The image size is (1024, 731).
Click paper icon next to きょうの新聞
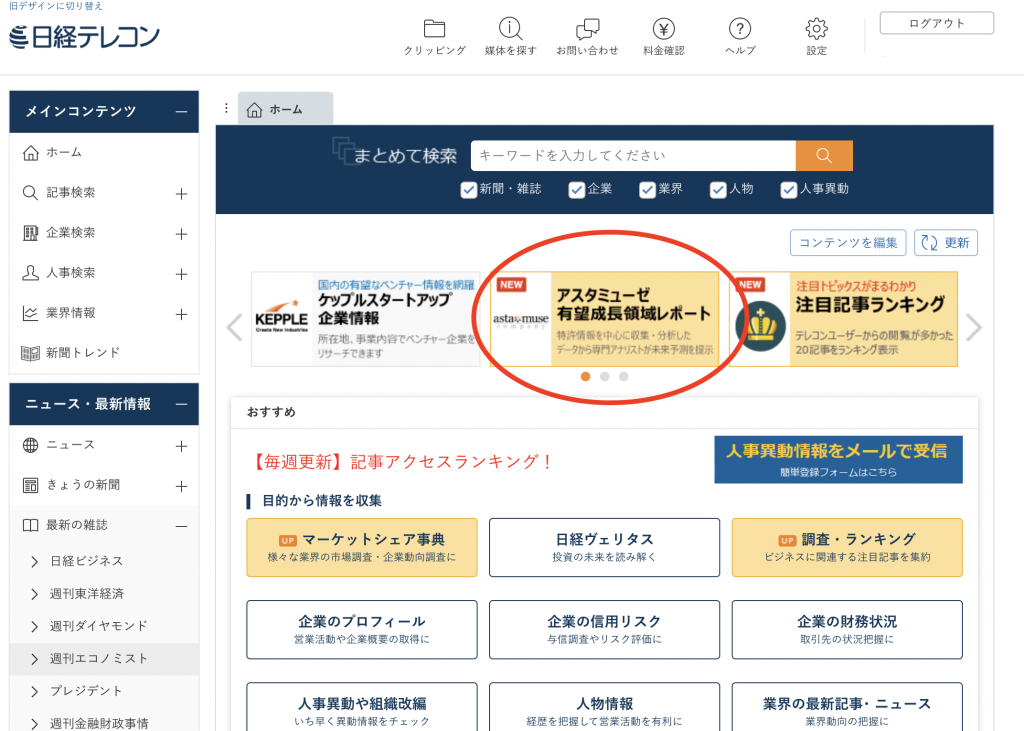click(30, 485)
